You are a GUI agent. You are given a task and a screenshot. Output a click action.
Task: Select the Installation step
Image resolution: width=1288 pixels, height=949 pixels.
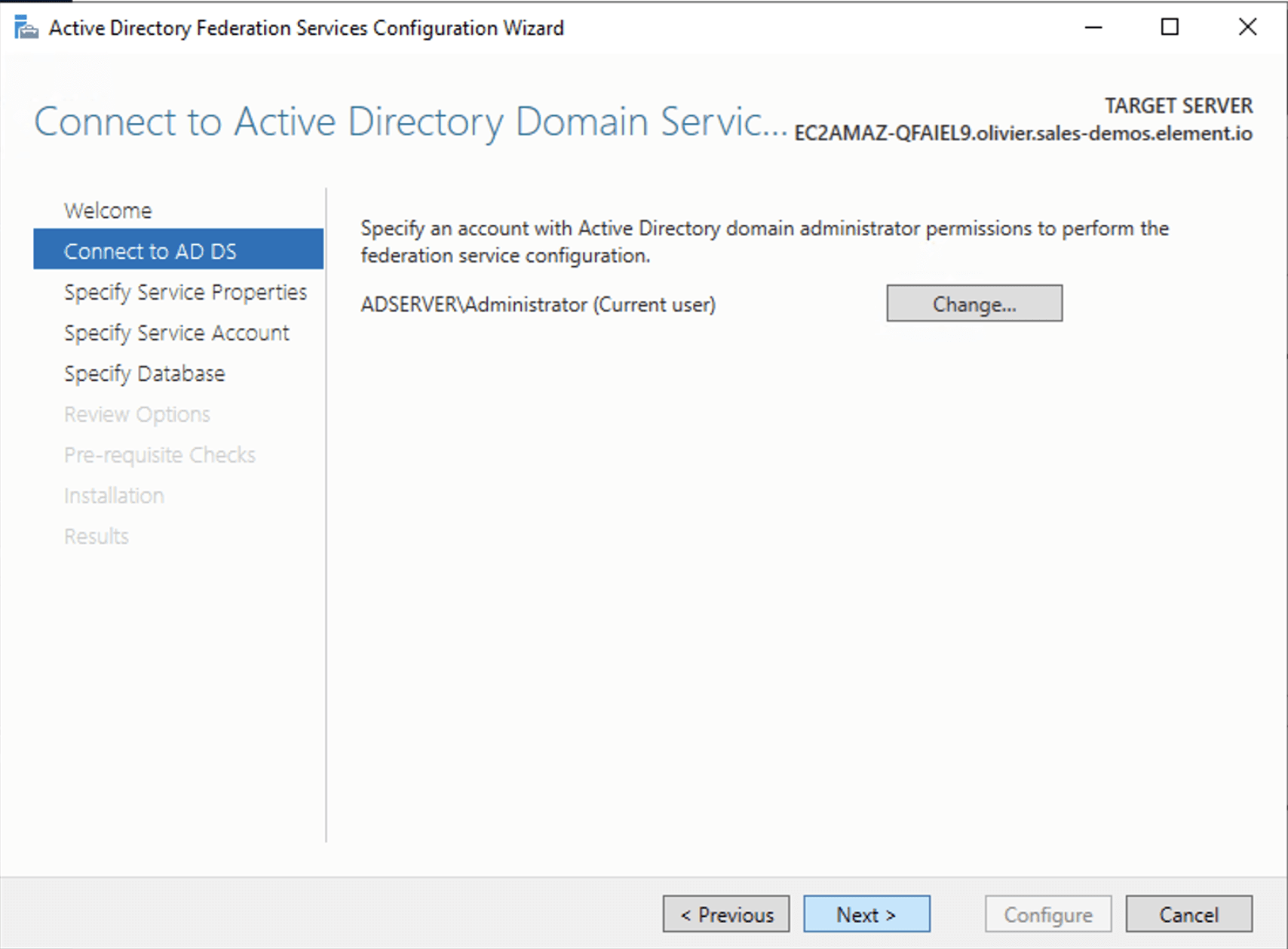tap(114, 496)
